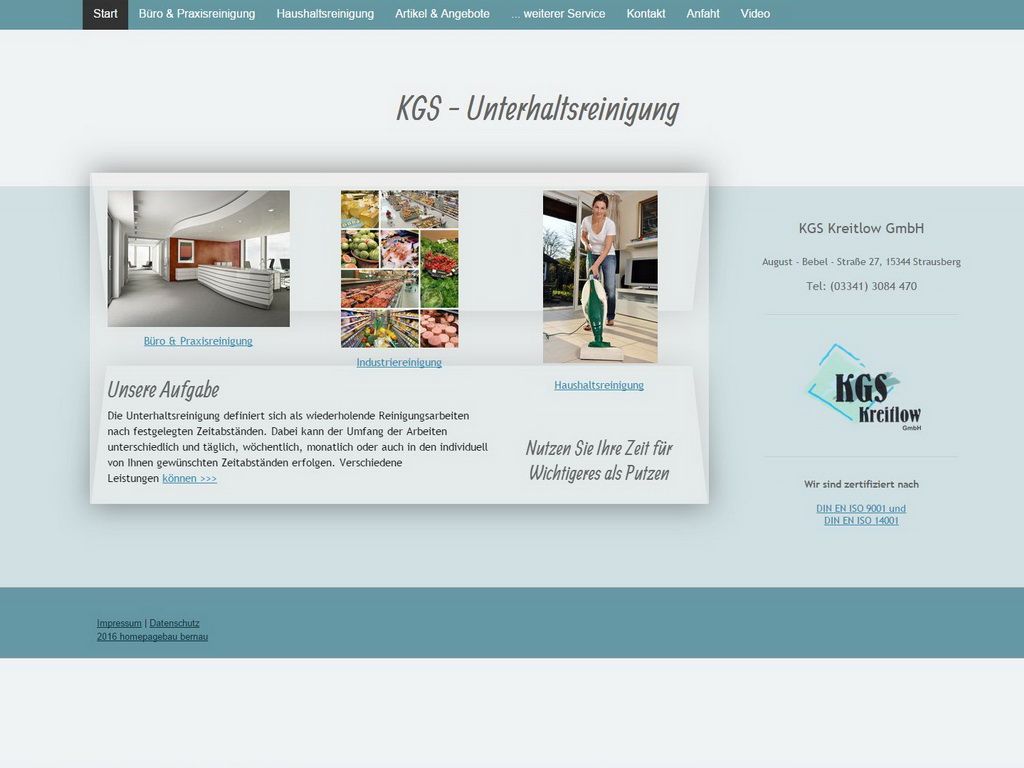Click the Unsere Aufgabe heading

tap(163, 390)
